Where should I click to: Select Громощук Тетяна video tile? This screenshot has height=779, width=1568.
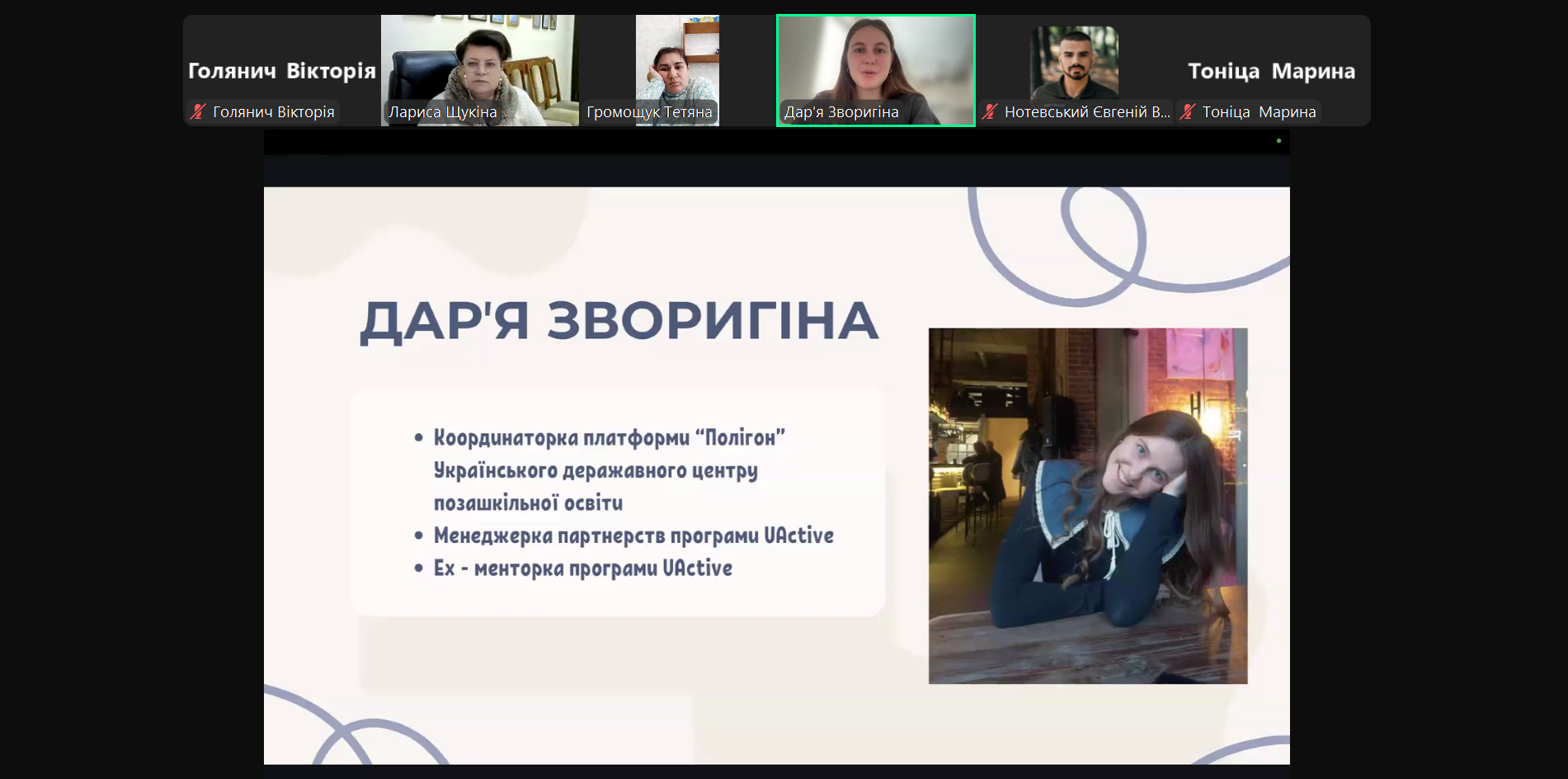[677, 70]
